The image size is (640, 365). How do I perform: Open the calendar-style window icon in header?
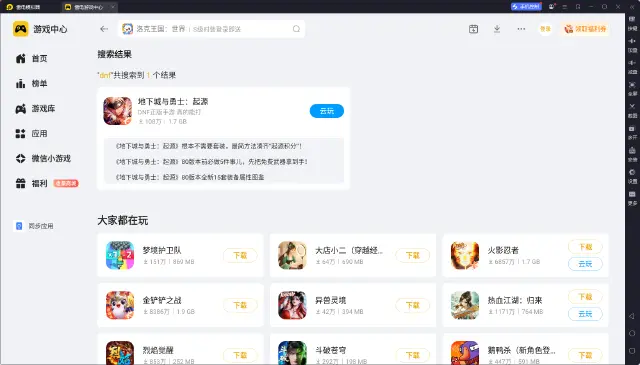tap(473, 29)
